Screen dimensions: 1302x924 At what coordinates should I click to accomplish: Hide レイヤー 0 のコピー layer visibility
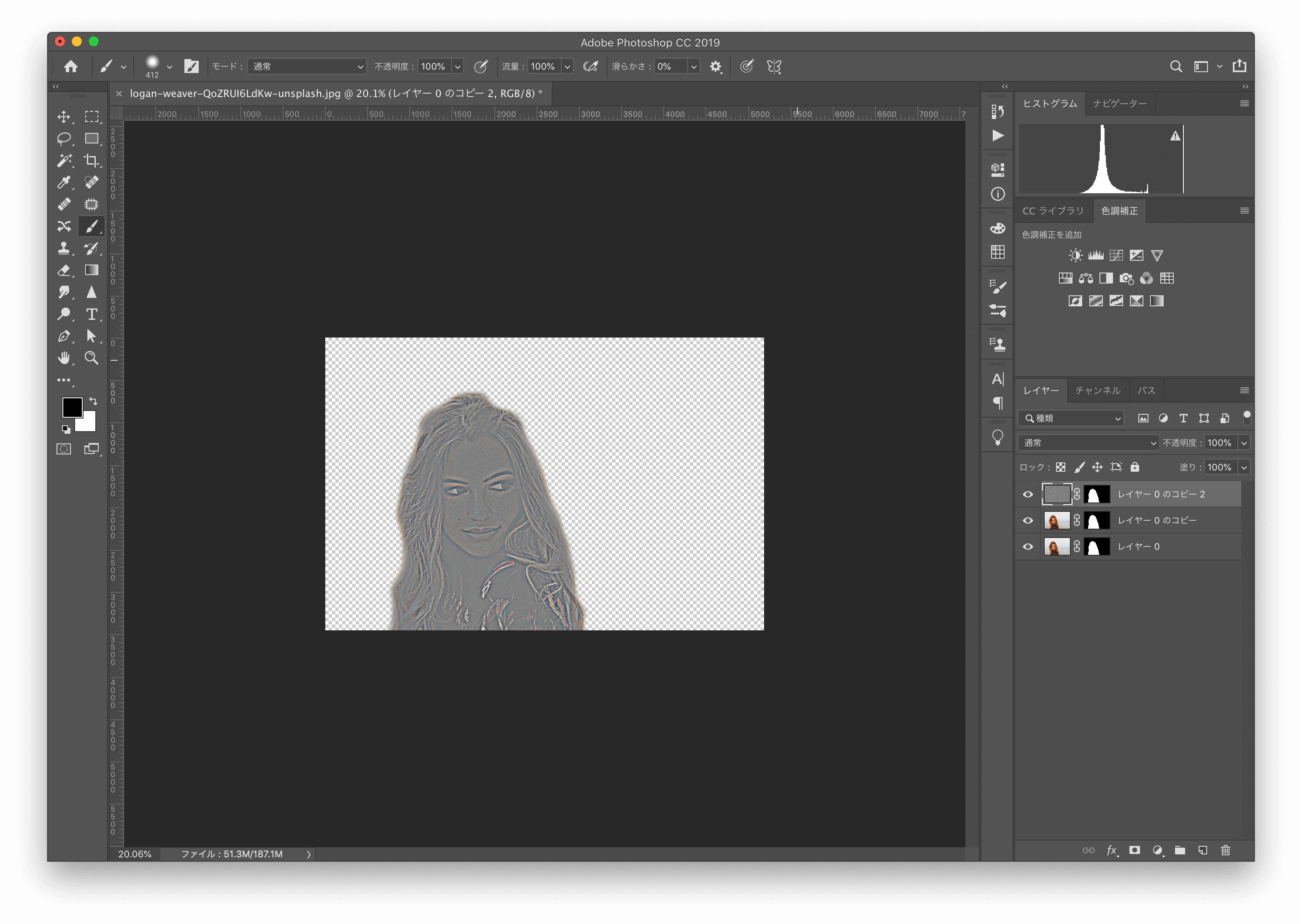click(x=1027, y=520)
